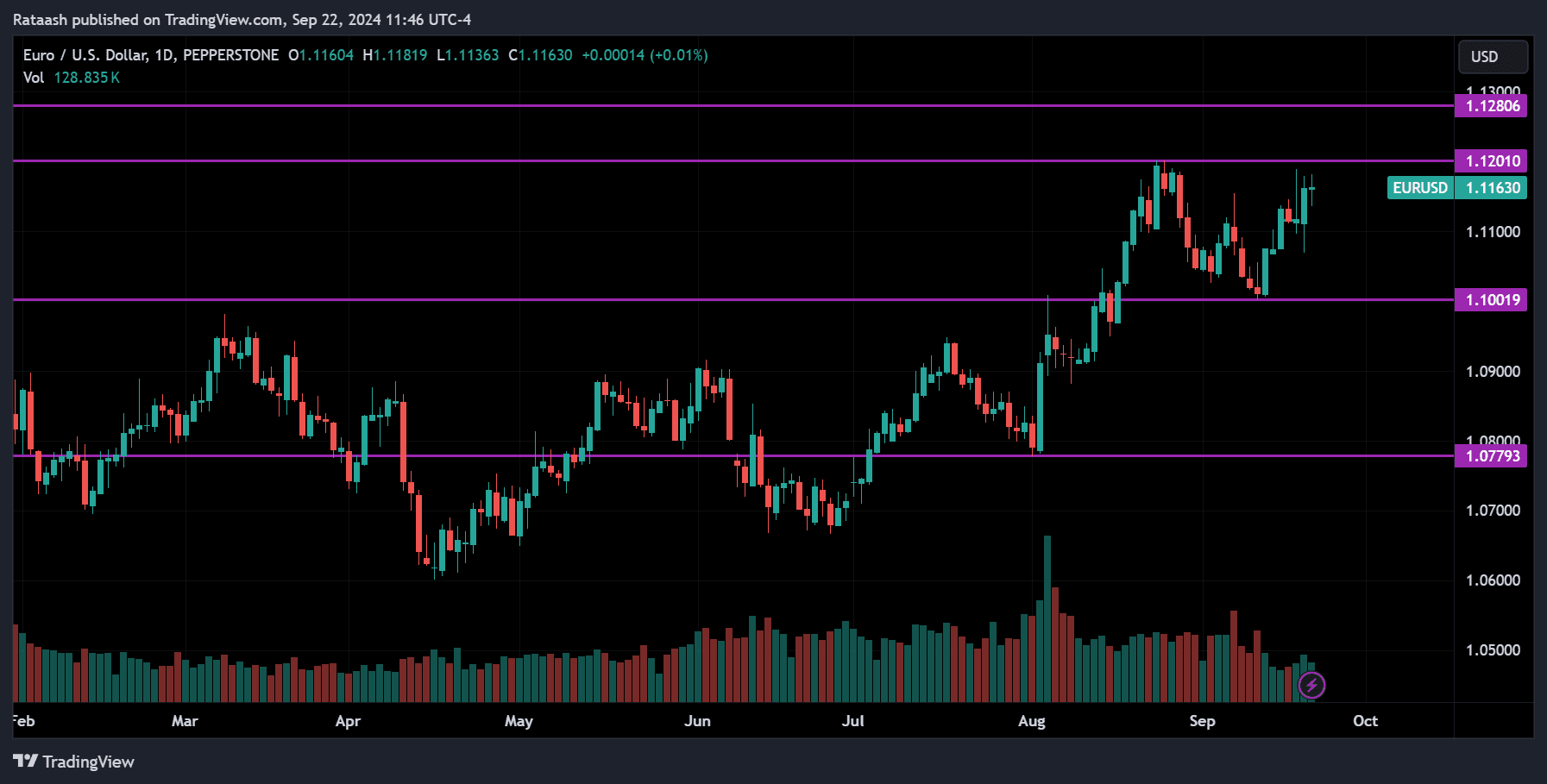Click the Sep marker on time axis
The width and height of the screenshot is (1547, 784).
[1202, 721]
